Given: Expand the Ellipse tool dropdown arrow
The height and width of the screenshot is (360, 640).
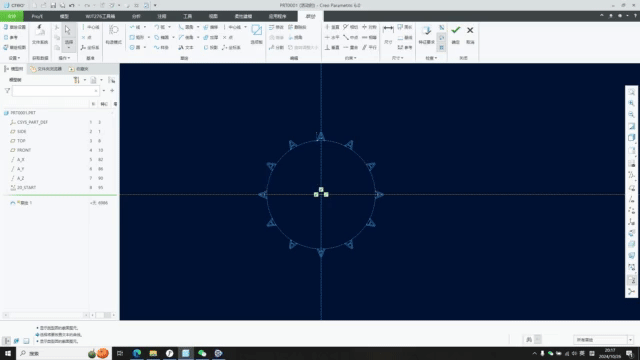Looking at the screenshot, I should coord(173,37).
